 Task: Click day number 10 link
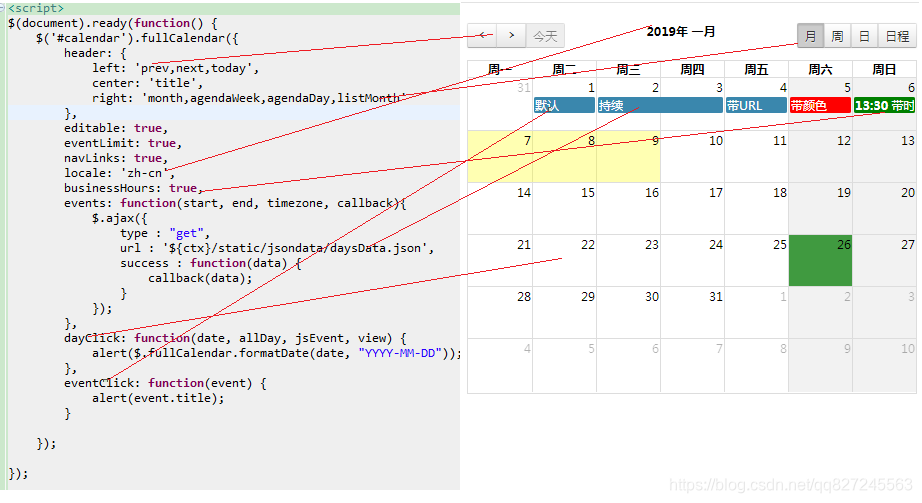pyautogui.click(x=716, y=141)
